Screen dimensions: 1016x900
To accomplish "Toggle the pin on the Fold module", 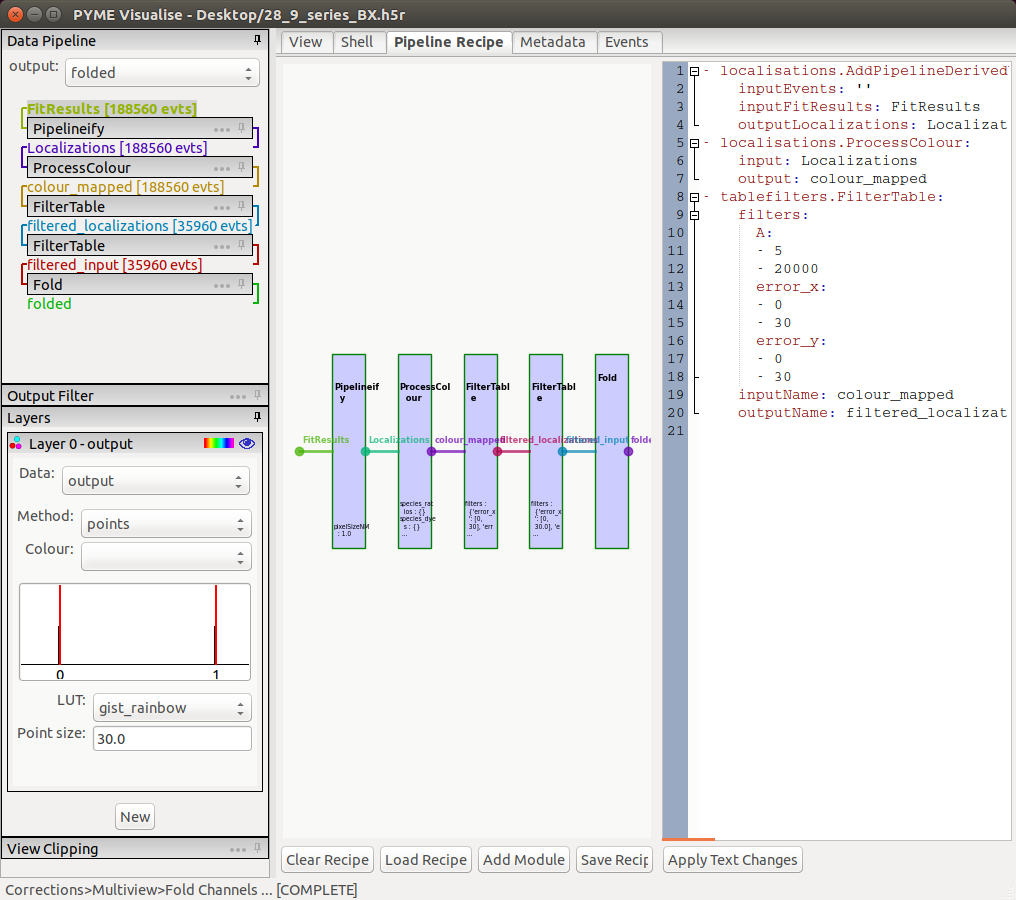I will 243,284.
